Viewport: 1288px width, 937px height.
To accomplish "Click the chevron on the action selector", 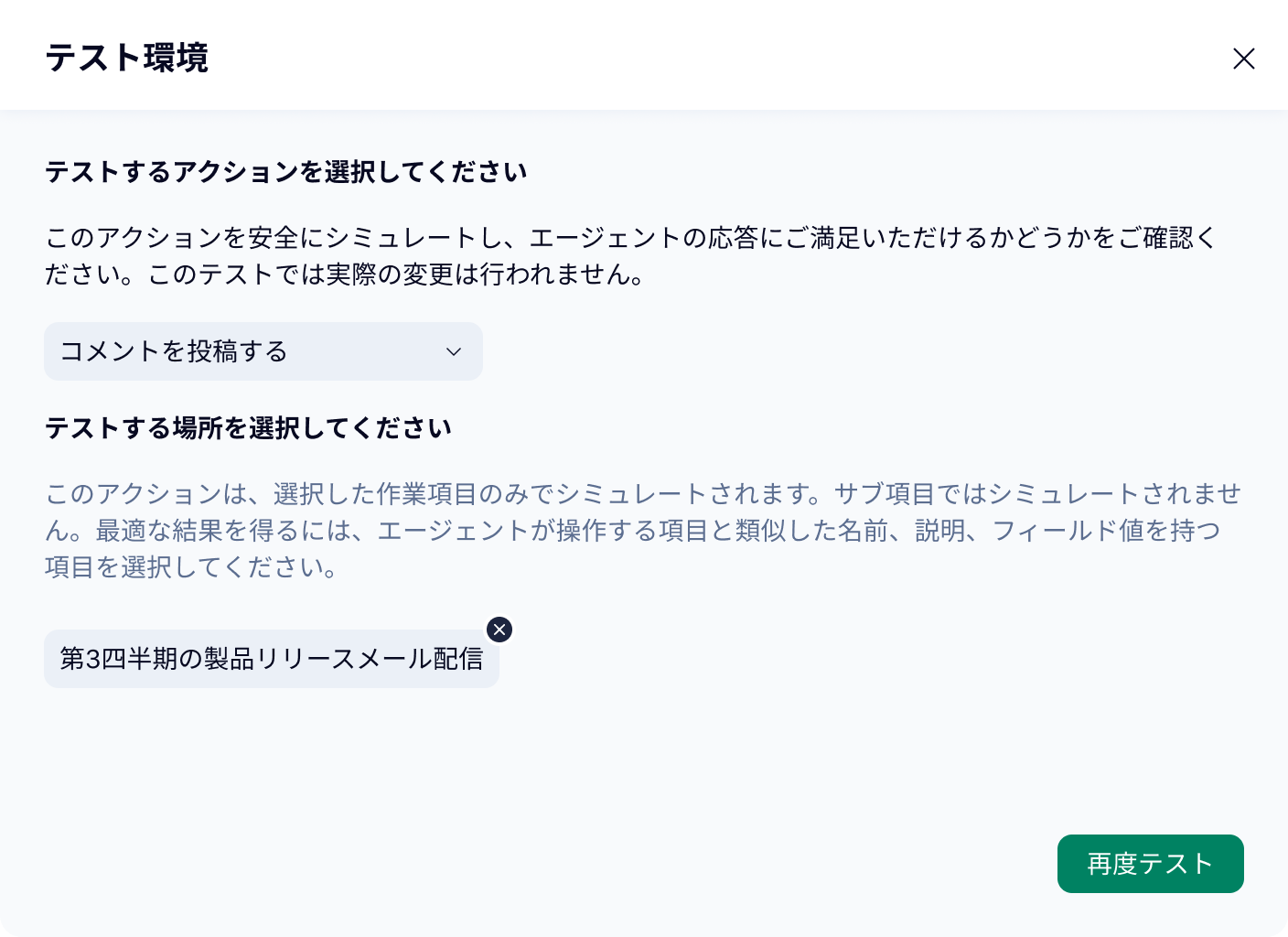I will (x=453, y=351).
